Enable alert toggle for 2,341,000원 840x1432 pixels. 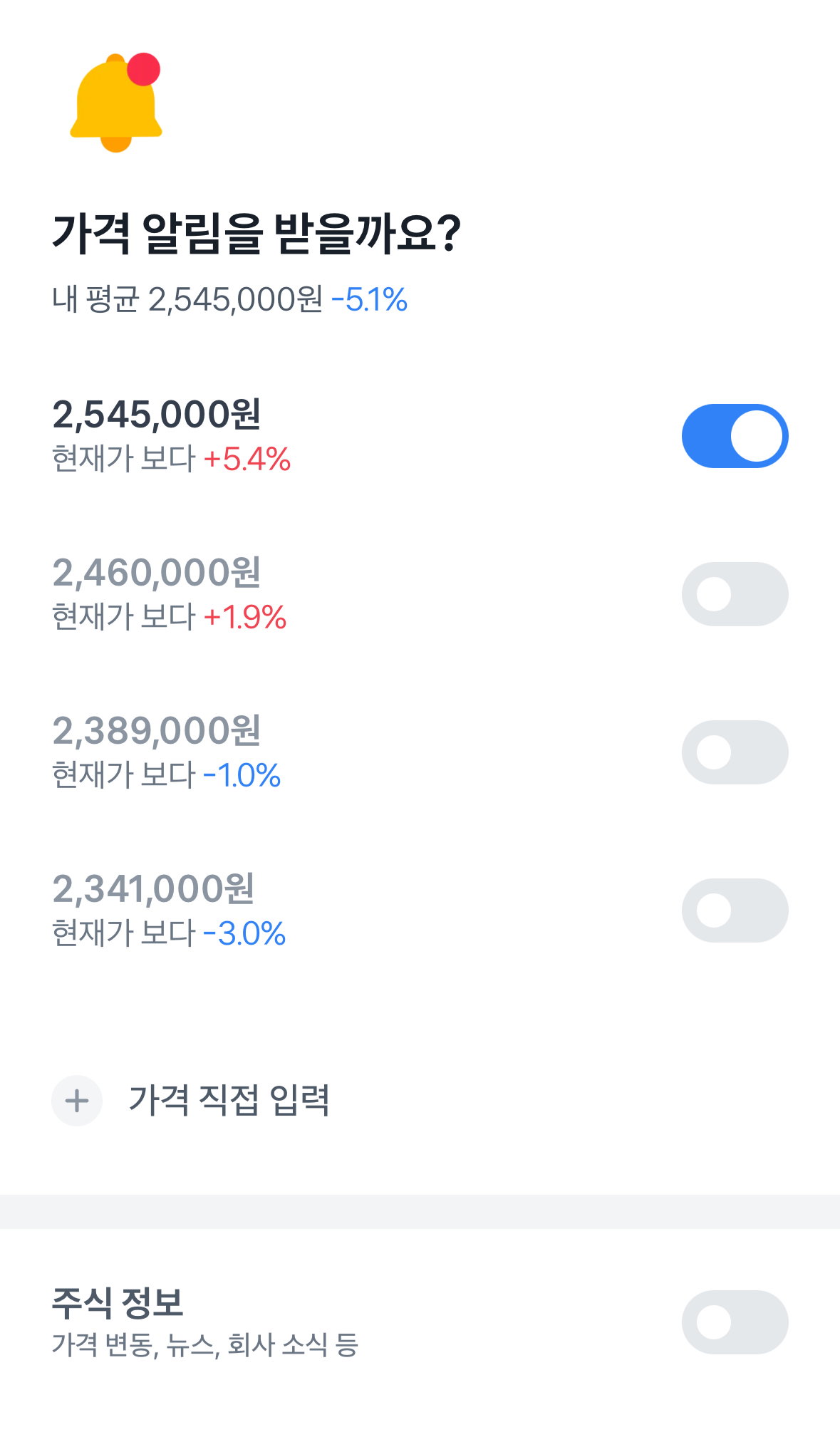pyautogui.click(x=735, y=910)
